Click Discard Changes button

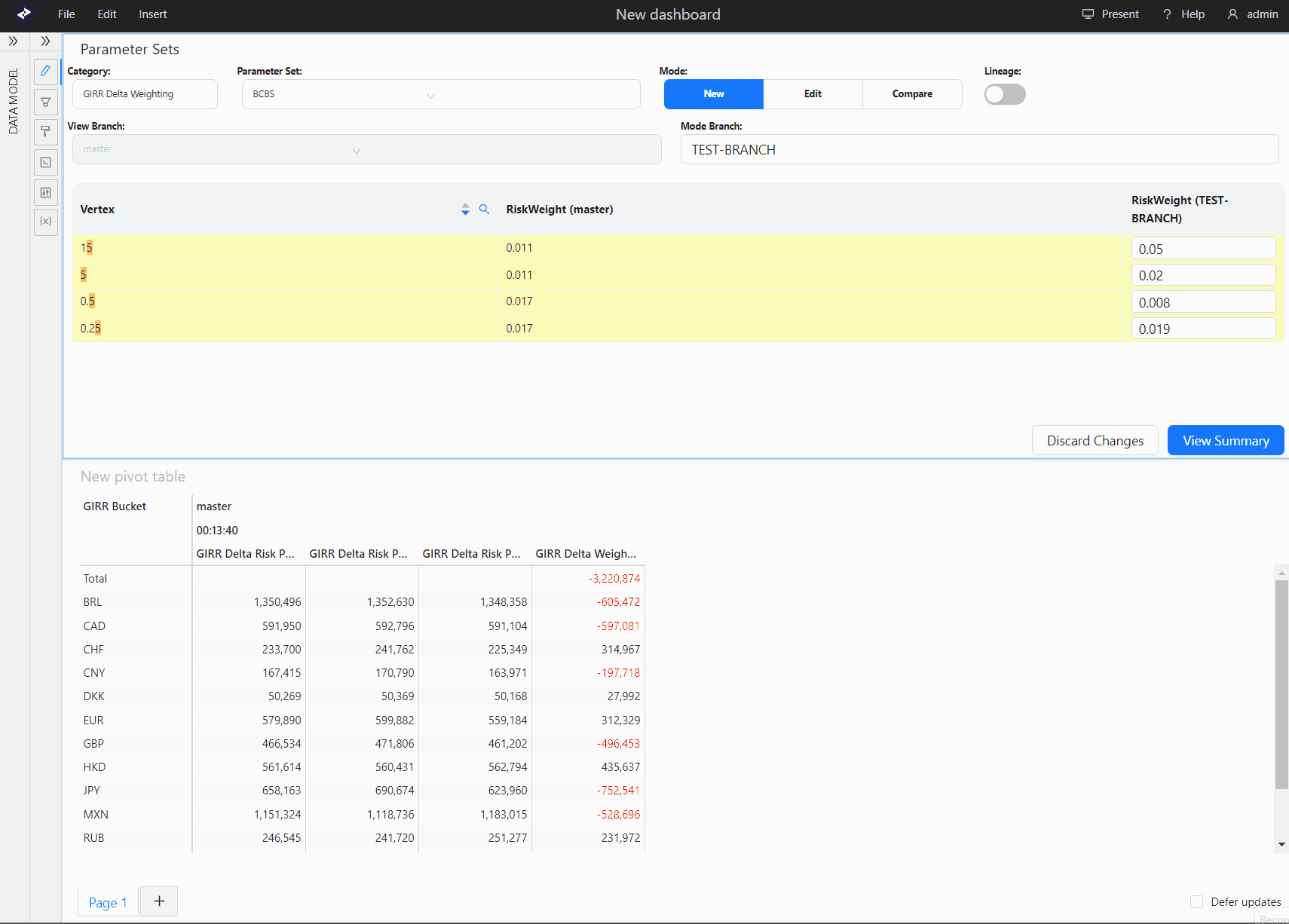tap(1095, 441)
